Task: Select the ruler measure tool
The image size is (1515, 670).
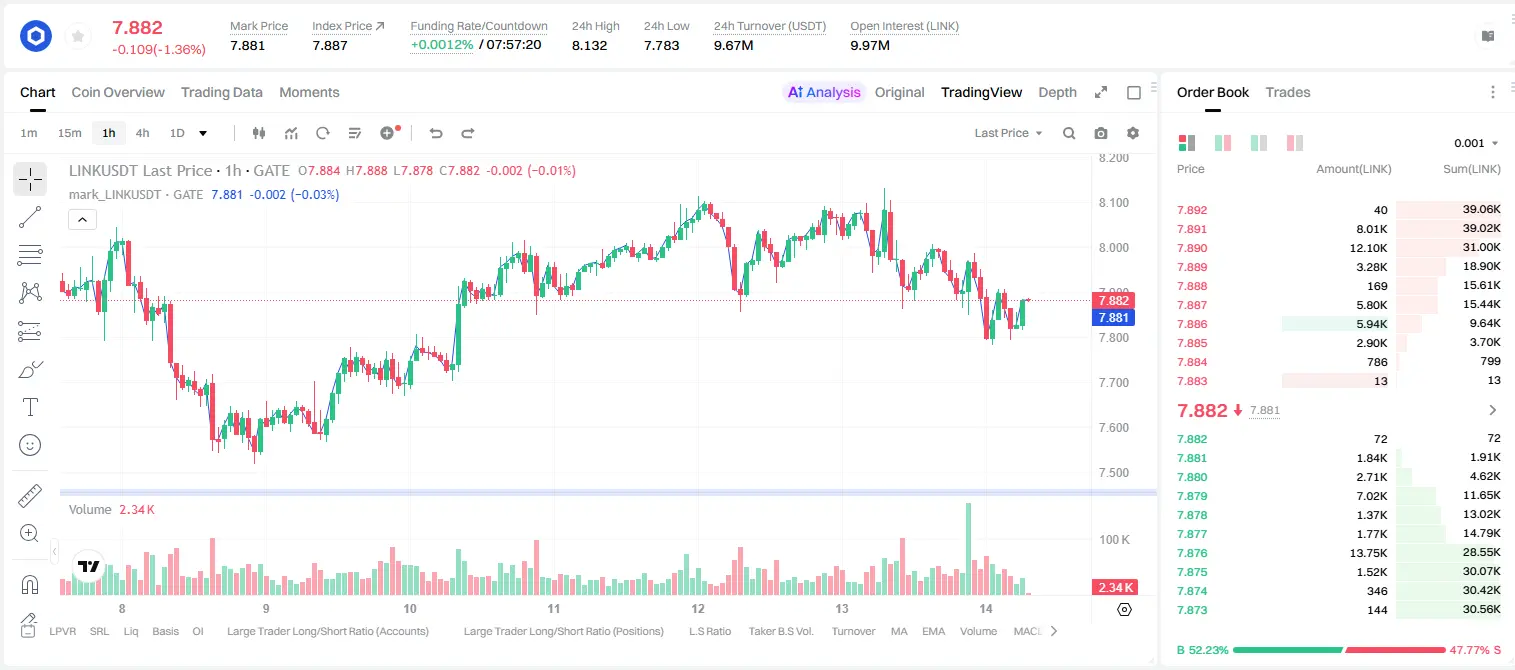Action: [30, 496]
